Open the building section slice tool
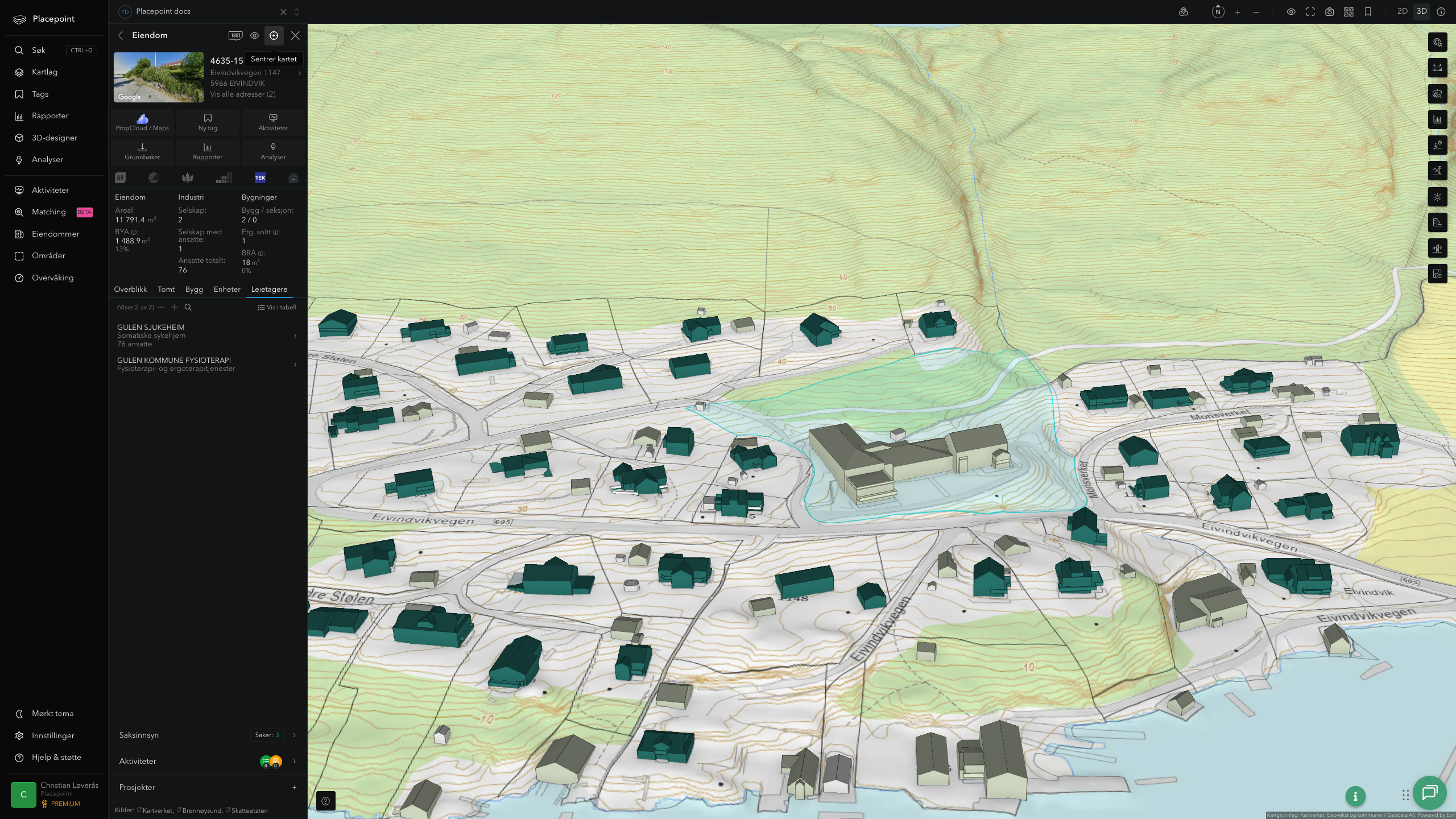This screenshot has height=819, width=1456. (x=1437, y=249)
